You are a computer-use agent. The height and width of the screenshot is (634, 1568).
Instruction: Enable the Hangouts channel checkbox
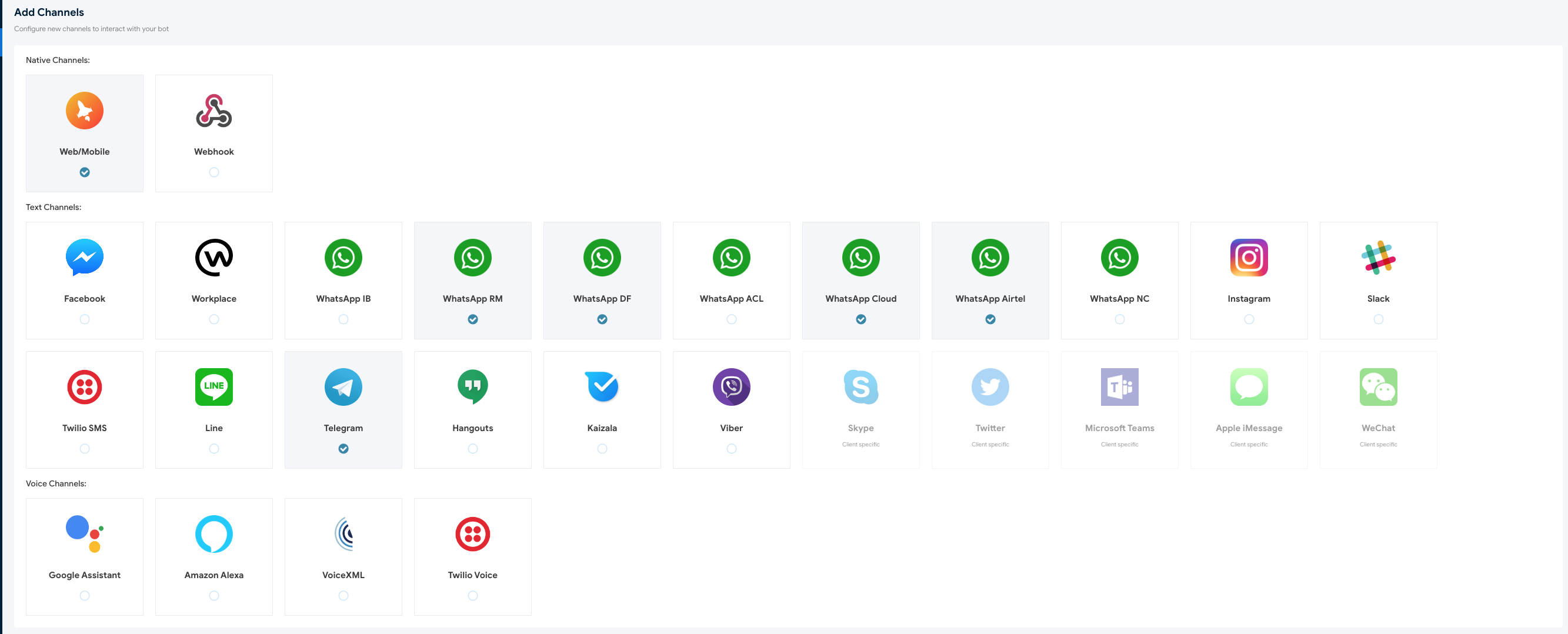point(473,448)
